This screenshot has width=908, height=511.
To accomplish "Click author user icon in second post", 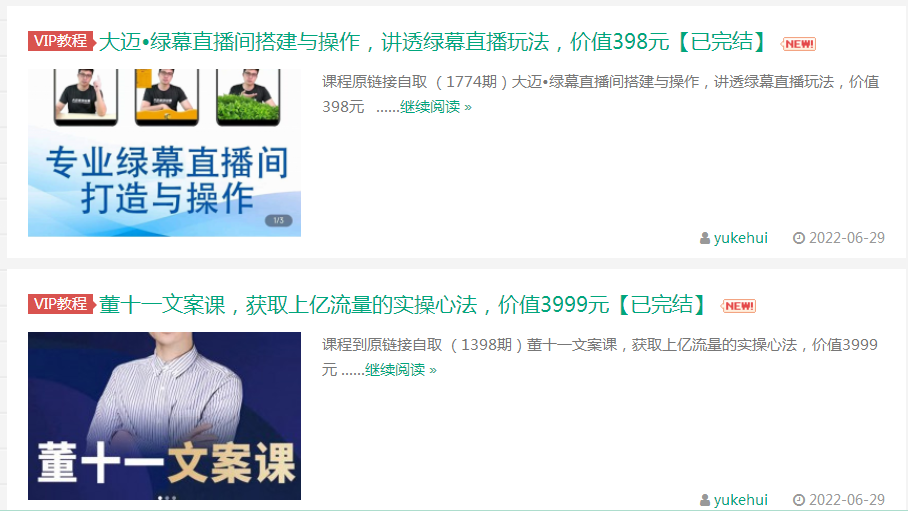I will tap(705, 500).
